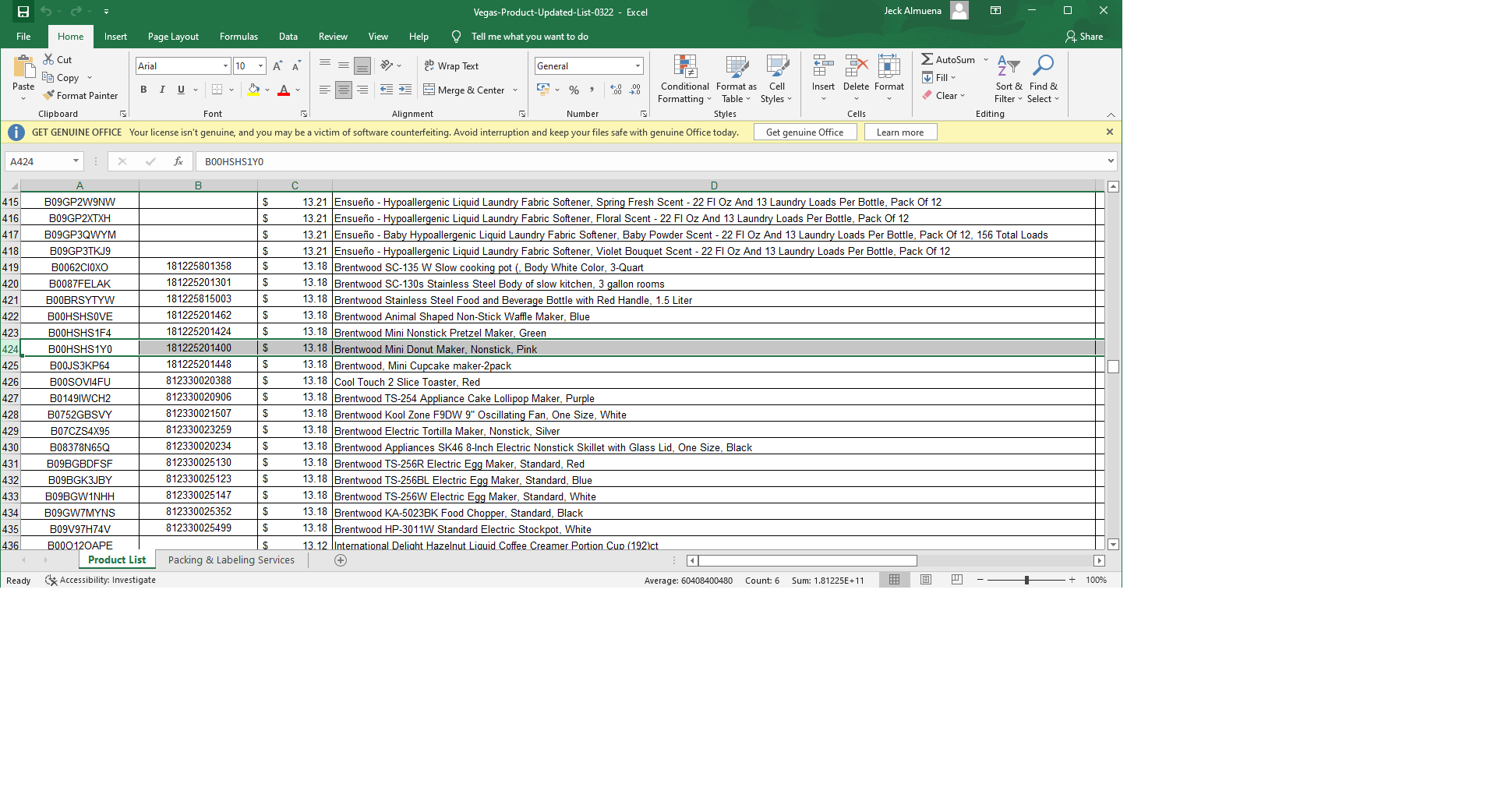The height and width of the screenshot is (812, 1498).
Task: Toggle Bottom Align
Action: pos(362,66)
